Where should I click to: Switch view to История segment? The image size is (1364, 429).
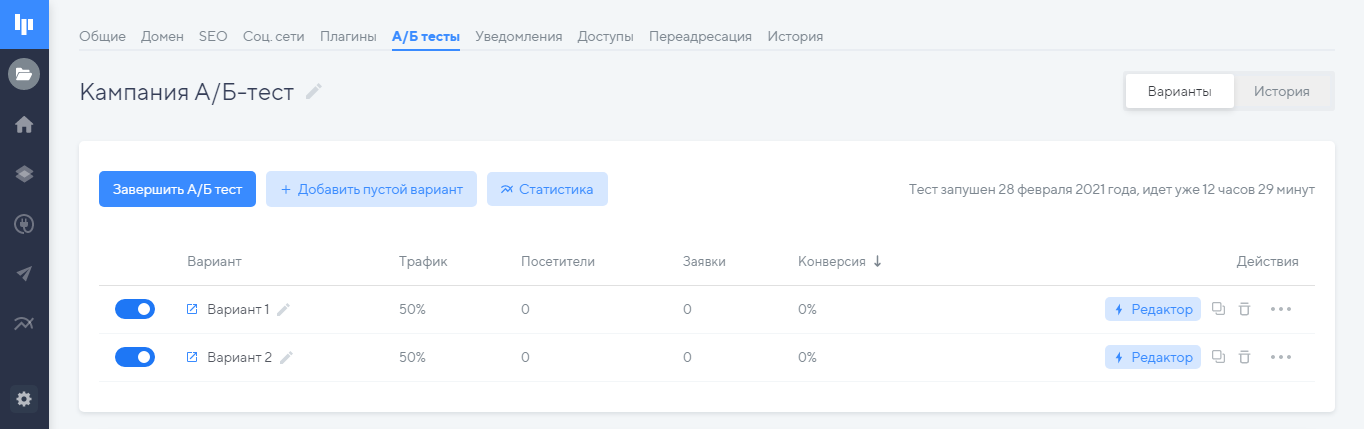(1282, 91)
